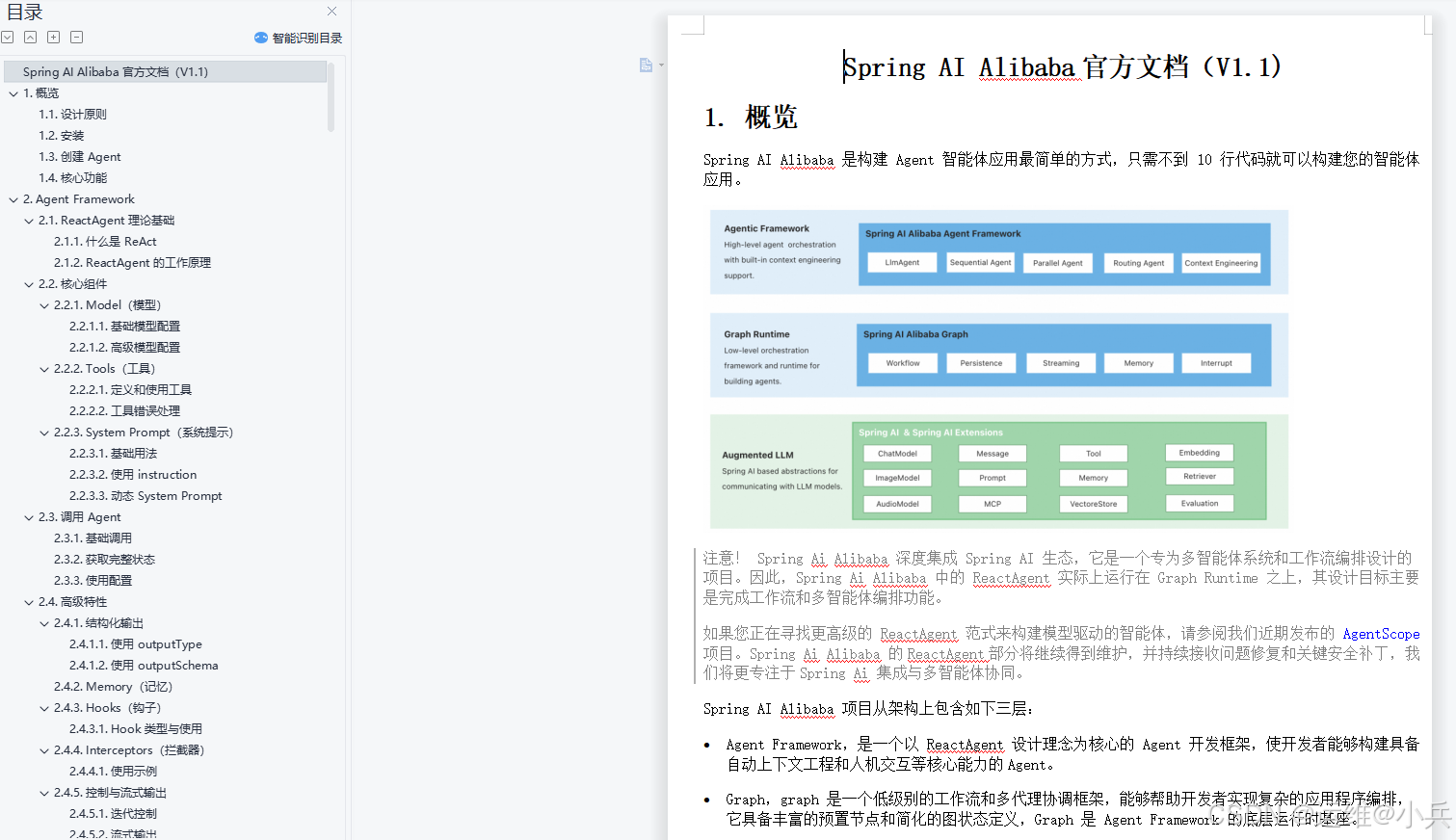Open 2.2.3.3. 动态 System Prompt
This screenshot has width=1456, height=840.
coord(146,496)
